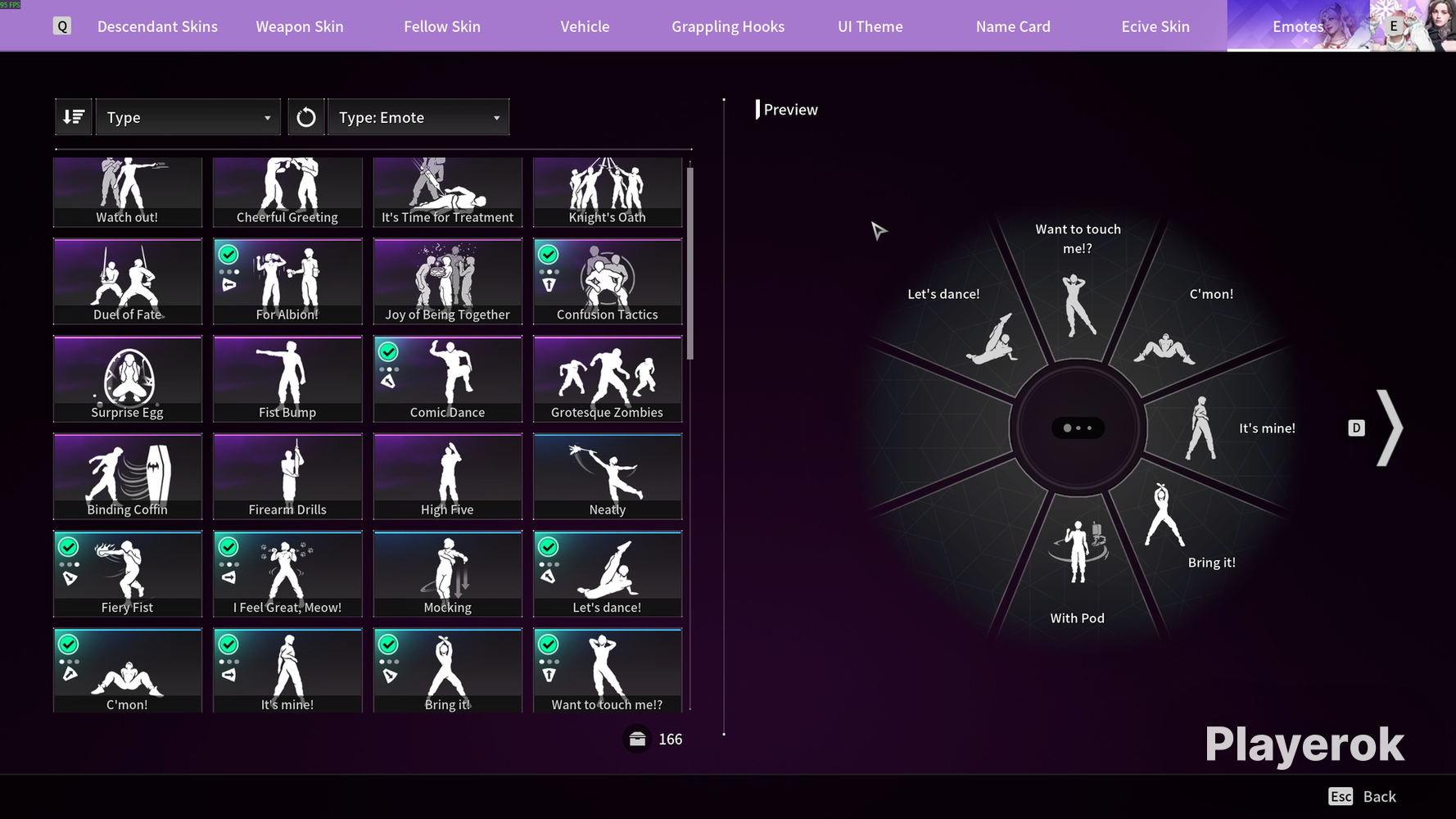Image resolution: width=1456 pixels, height=819 pixels.
Task: Choose the I Feel Great, Meow! emote
Action: point(287,574)
